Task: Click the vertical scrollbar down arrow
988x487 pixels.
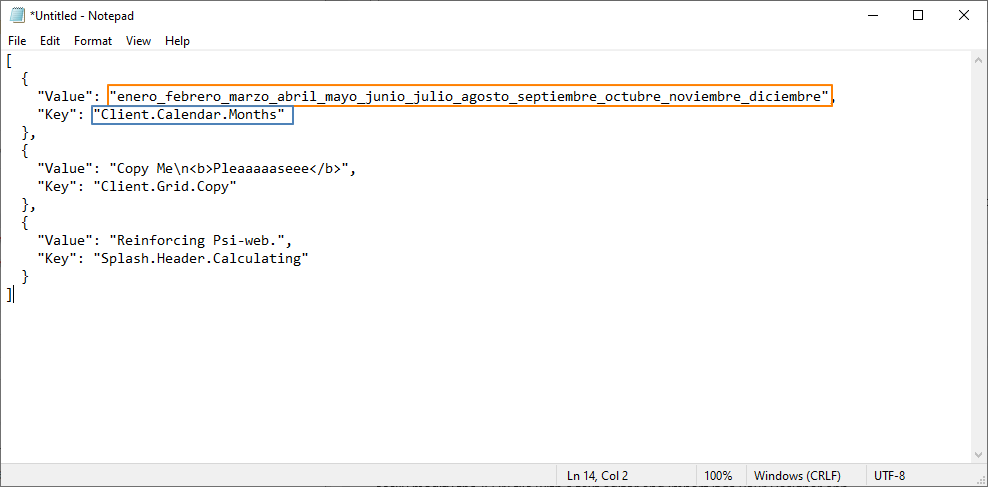Action: pos(979,455)
